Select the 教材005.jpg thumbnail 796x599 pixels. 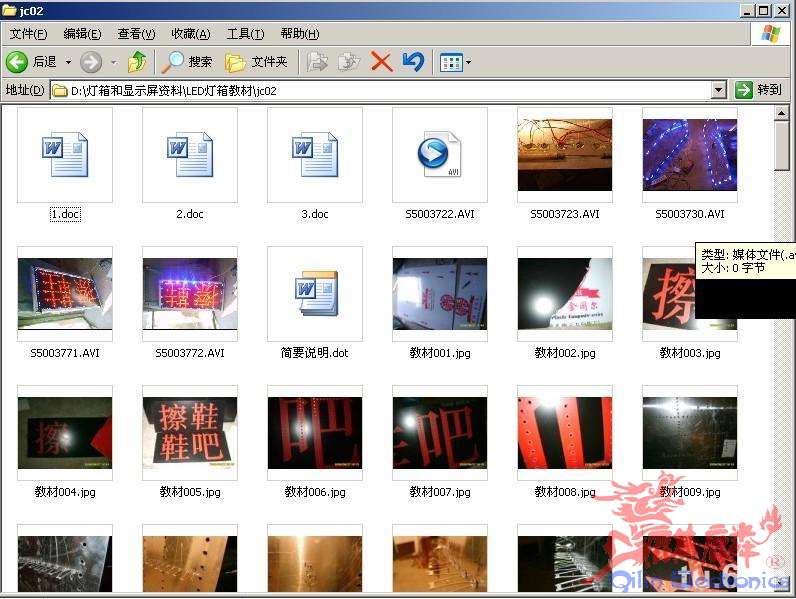190,433
